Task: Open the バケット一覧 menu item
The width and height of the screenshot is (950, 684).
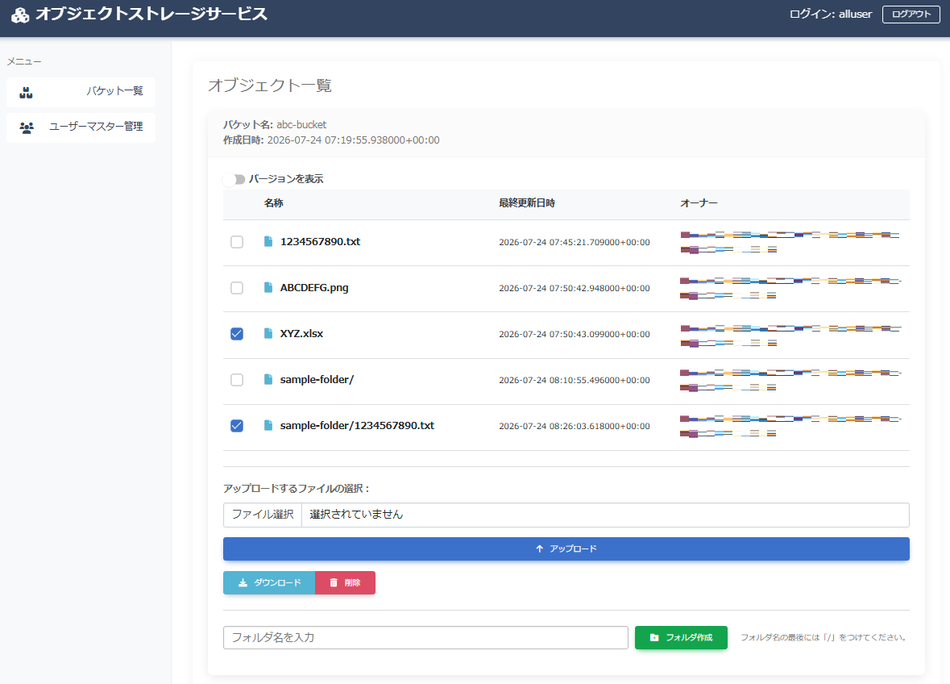Action: 81,92
